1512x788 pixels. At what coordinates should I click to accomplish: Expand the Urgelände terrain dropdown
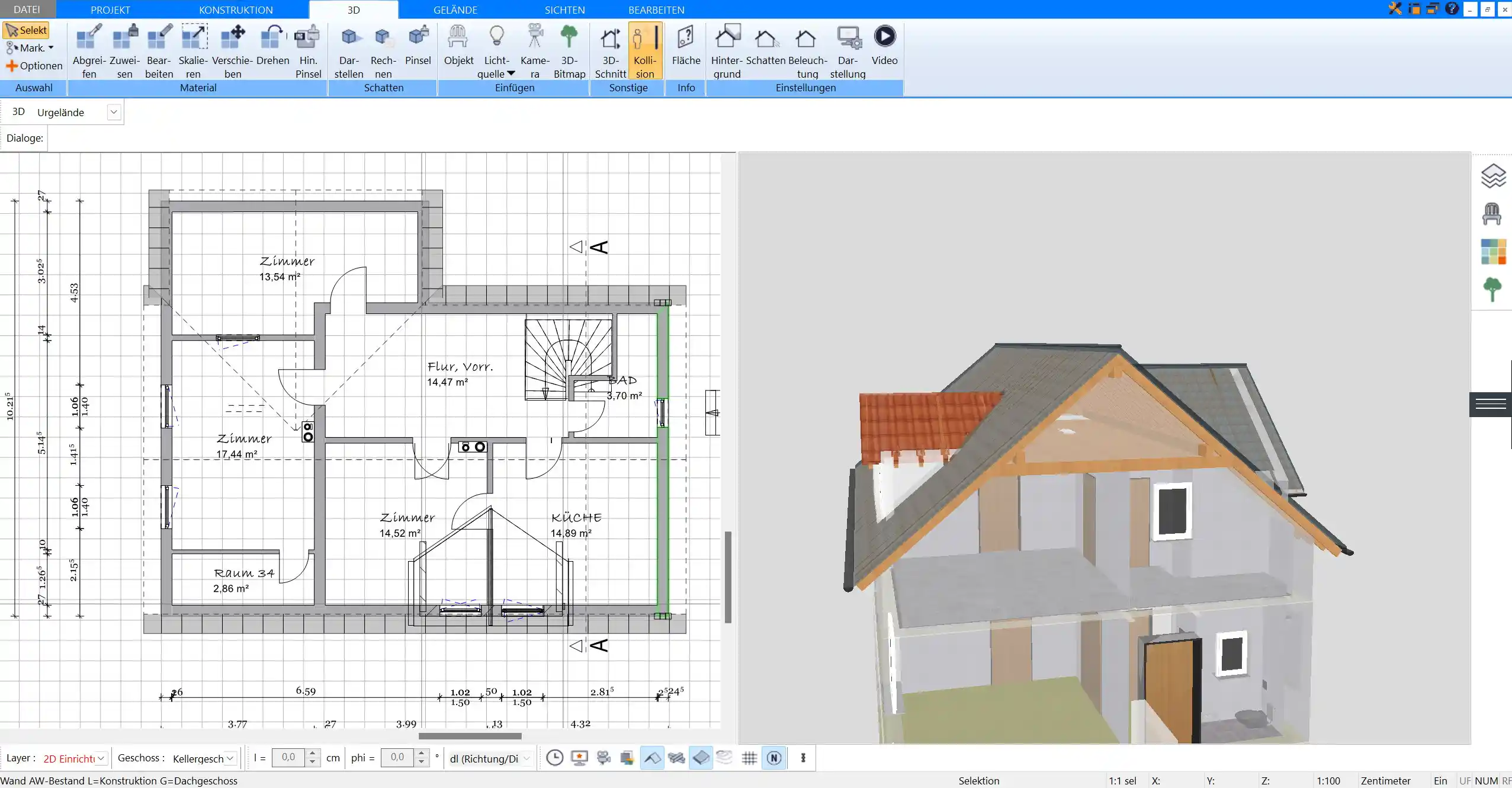(x=113, y=112)
